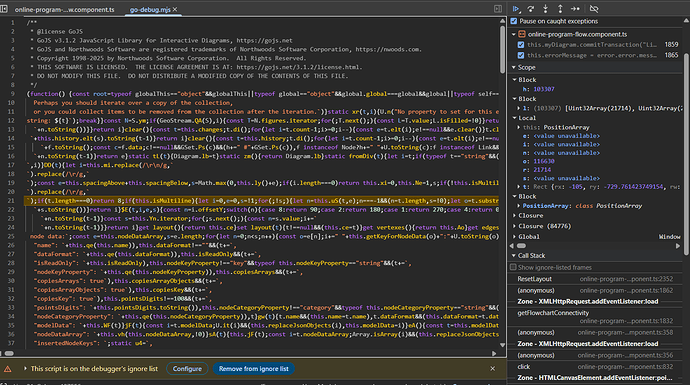690x385 pixels.
Task: Click the Scope pane scroll left arrow
Action: click(x=512, y=246)
